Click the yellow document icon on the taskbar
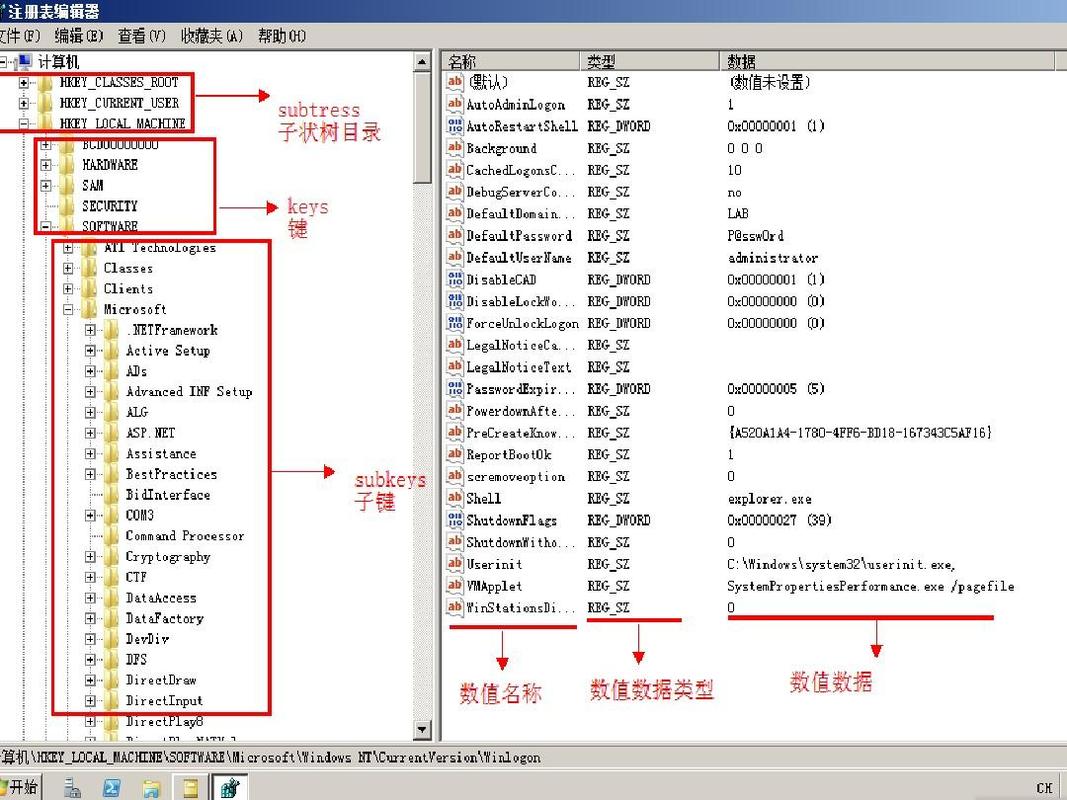The width and height of the screenshot is (1067, 800). [x=190, y=787]
